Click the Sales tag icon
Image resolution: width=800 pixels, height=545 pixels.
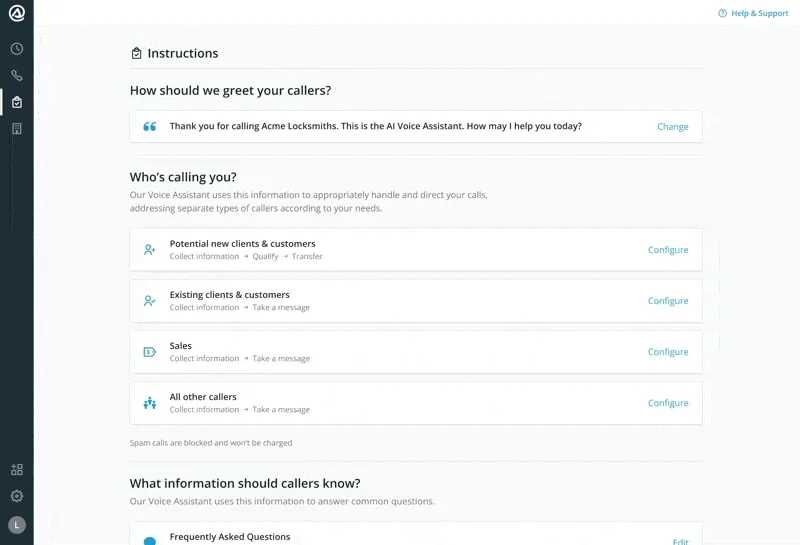(149, 352)
